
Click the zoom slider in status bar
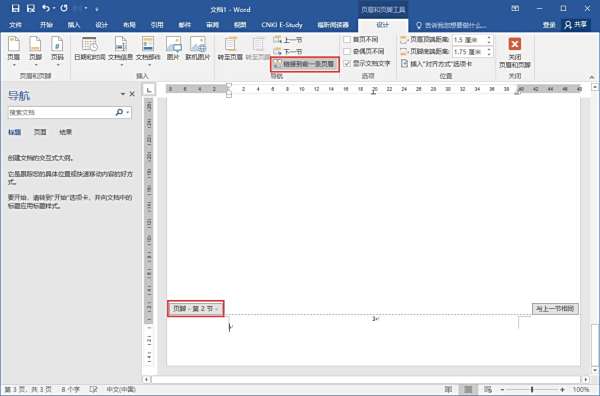coord(532,389)
